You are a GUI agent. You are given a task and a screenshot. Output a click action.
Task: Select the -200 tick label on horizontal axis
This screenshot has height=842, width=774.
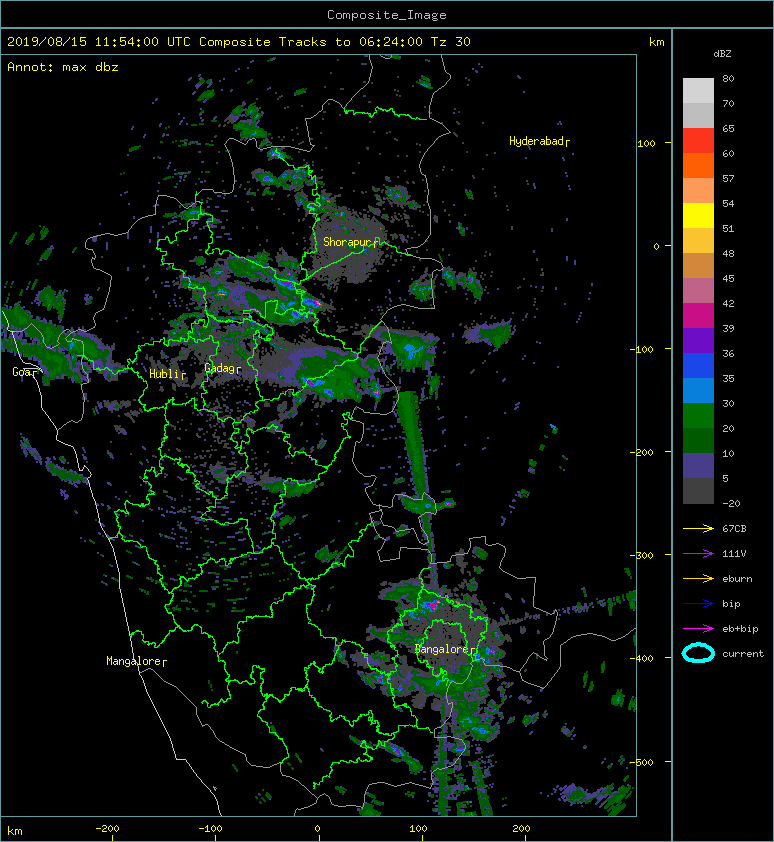coord(107,829)
